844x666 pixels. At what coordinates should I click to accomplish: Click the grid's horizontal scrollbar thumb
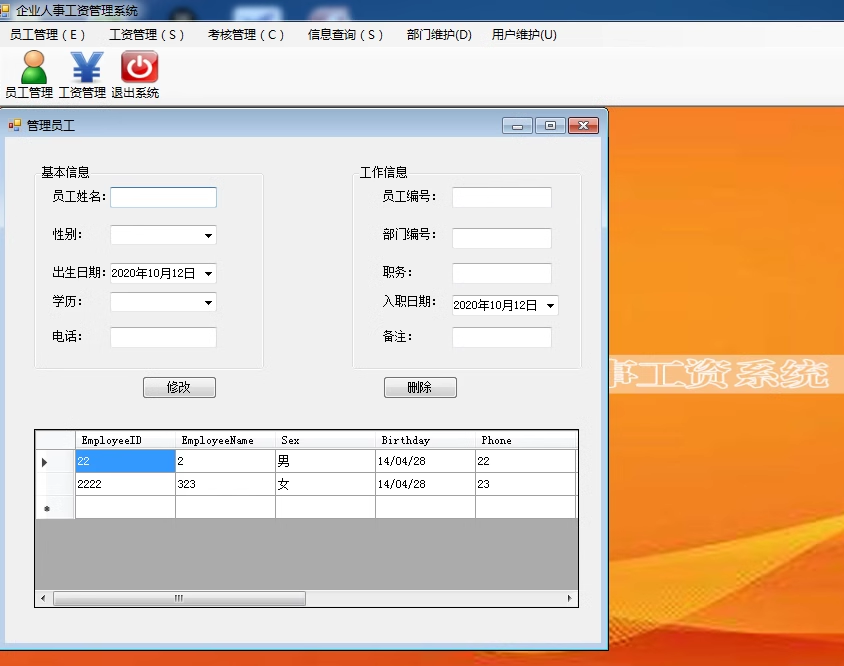coord(179,598)
